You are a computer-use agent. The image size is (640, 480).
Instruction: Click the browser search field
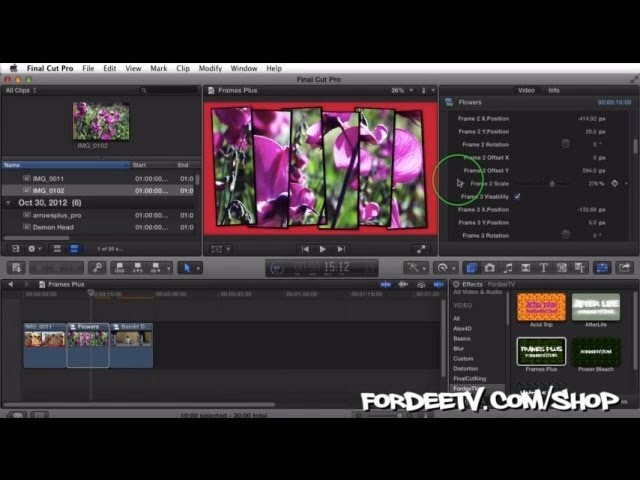coord(169,91)
